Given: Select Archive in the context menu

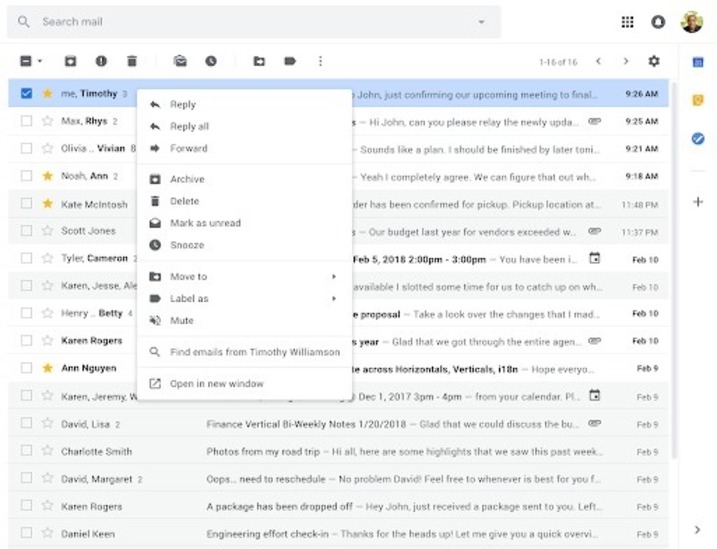Looking at the screenshot, I should [245, 179].
